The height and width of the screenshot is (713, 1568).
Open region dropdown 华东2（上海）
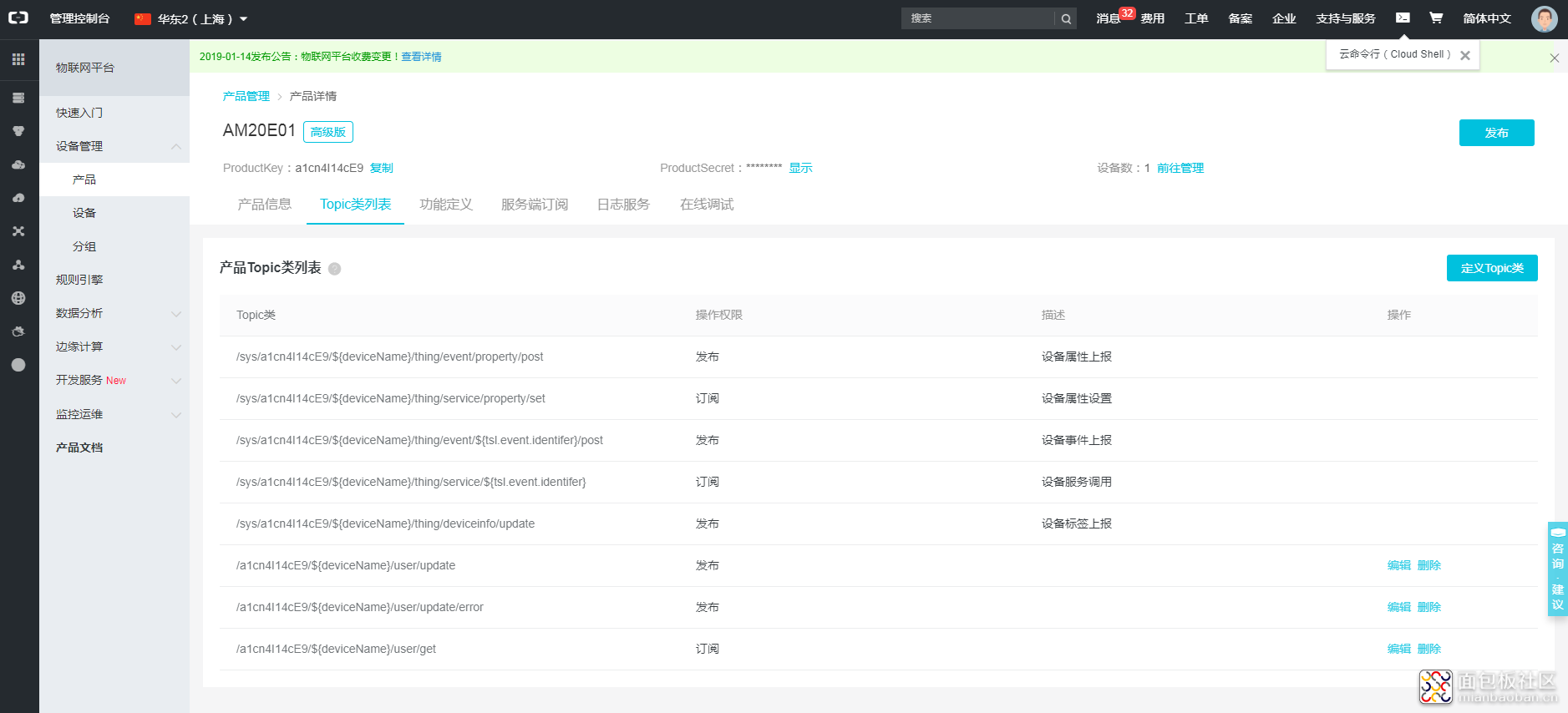(x=191, y=18)
